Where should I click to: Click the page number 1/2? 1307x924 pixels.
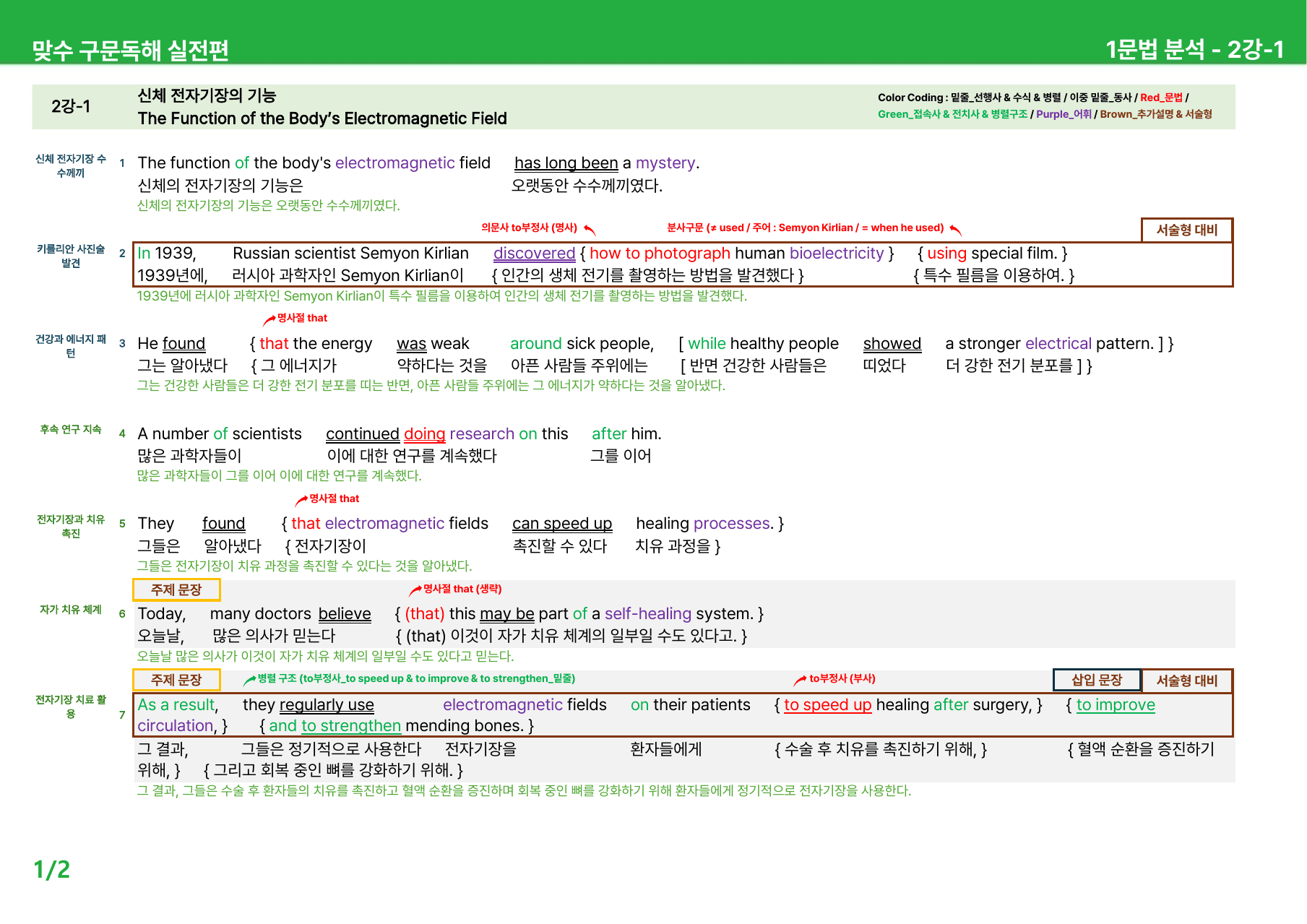[x=52, y=870]
